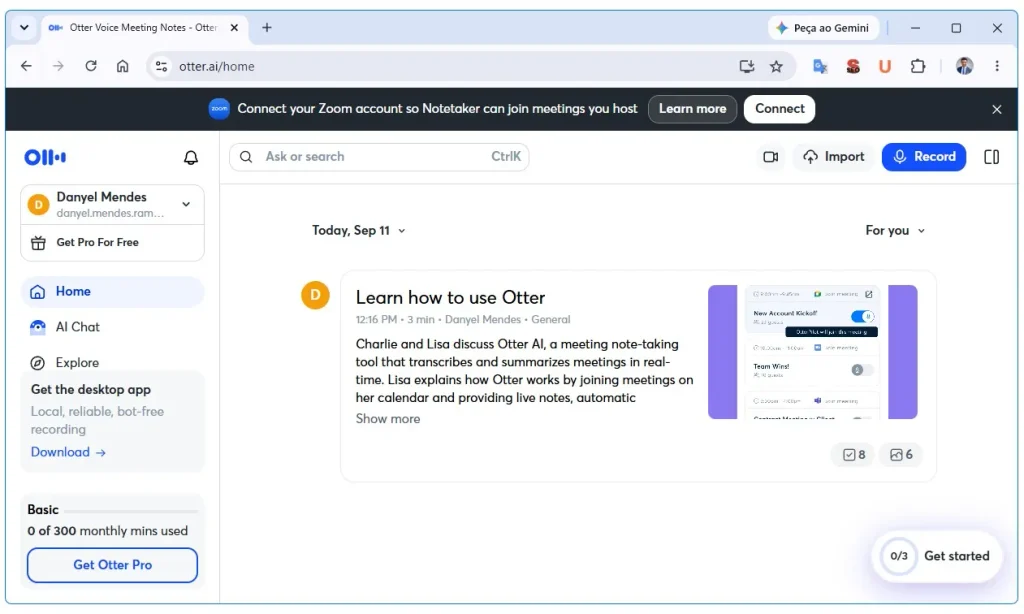The width and height of the screenshot is (1024, 614).
Task: Open the red S extension
Action: click(853, 66)
